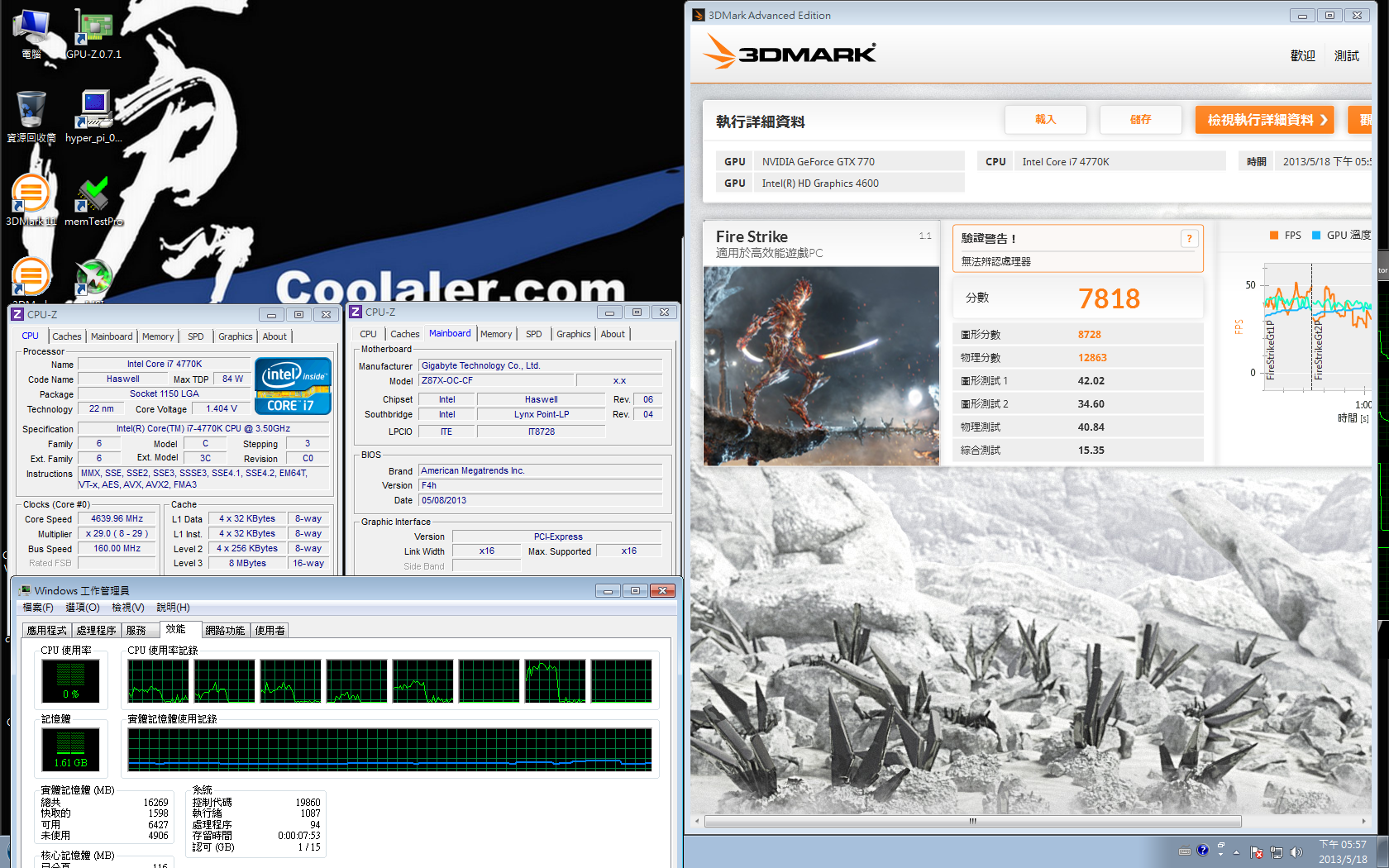Open the 使用者 tab in Task Manager

click(x=270, y=630)
